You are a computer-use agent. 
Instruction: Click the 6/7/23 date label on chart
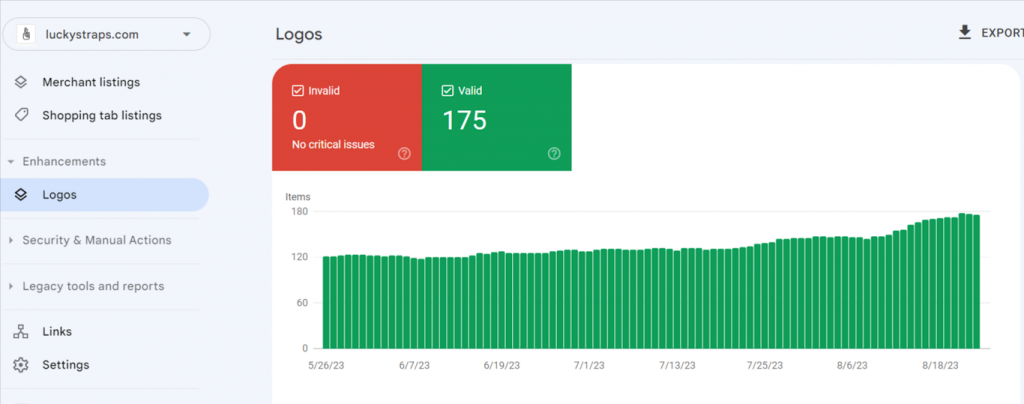click(414, 366)
